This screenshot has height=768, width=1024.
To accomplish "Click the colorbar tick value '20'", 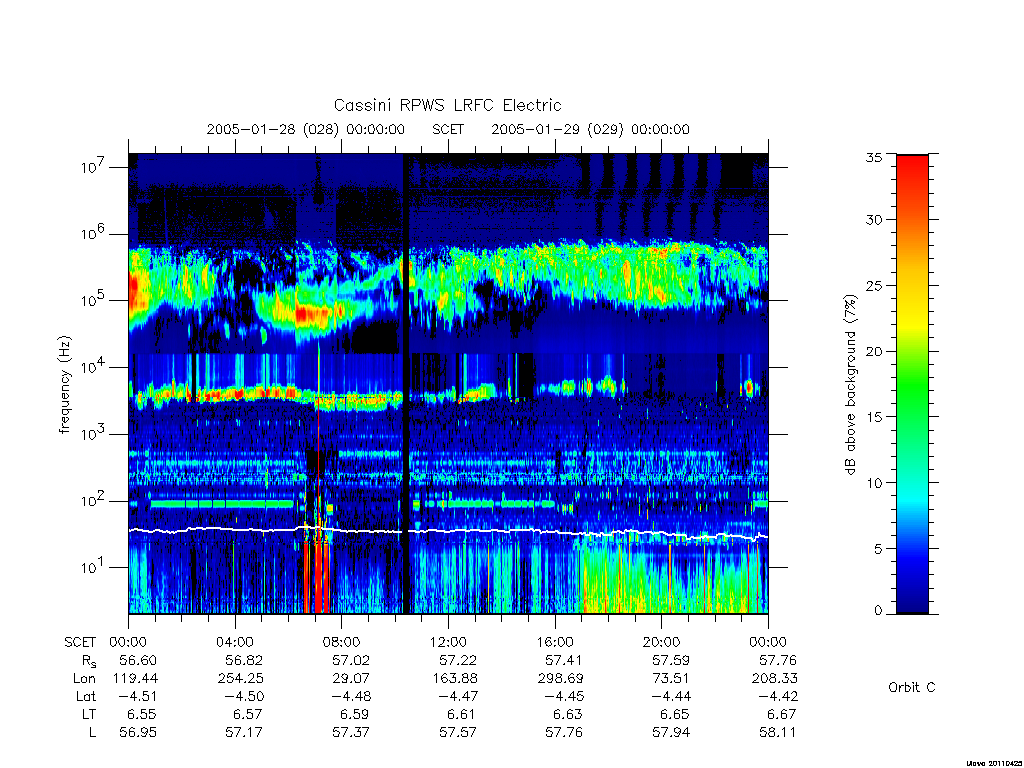I will click(x=874, y=351).
